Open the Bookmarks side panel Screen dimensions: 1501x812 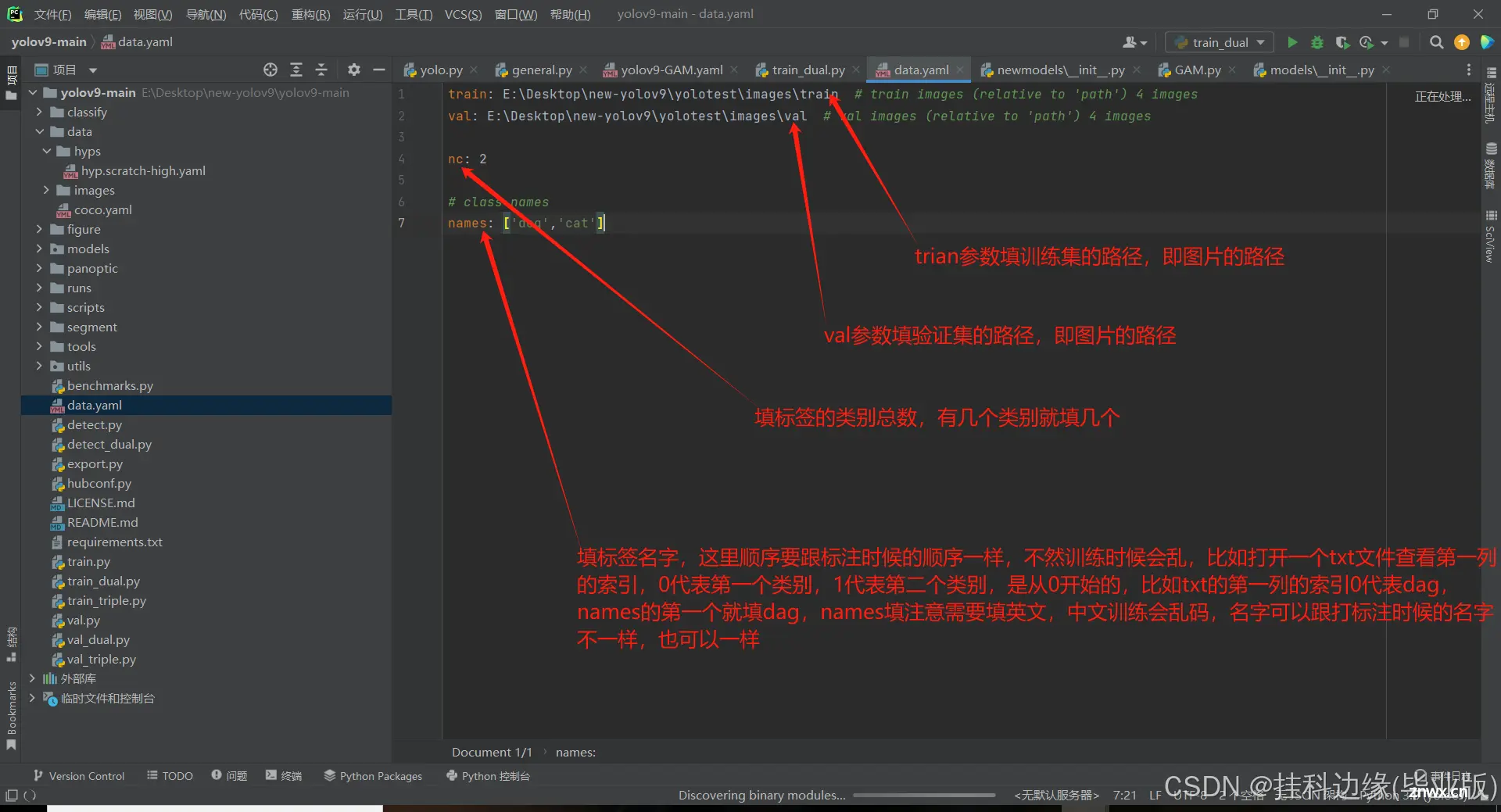tap(11, 715)
